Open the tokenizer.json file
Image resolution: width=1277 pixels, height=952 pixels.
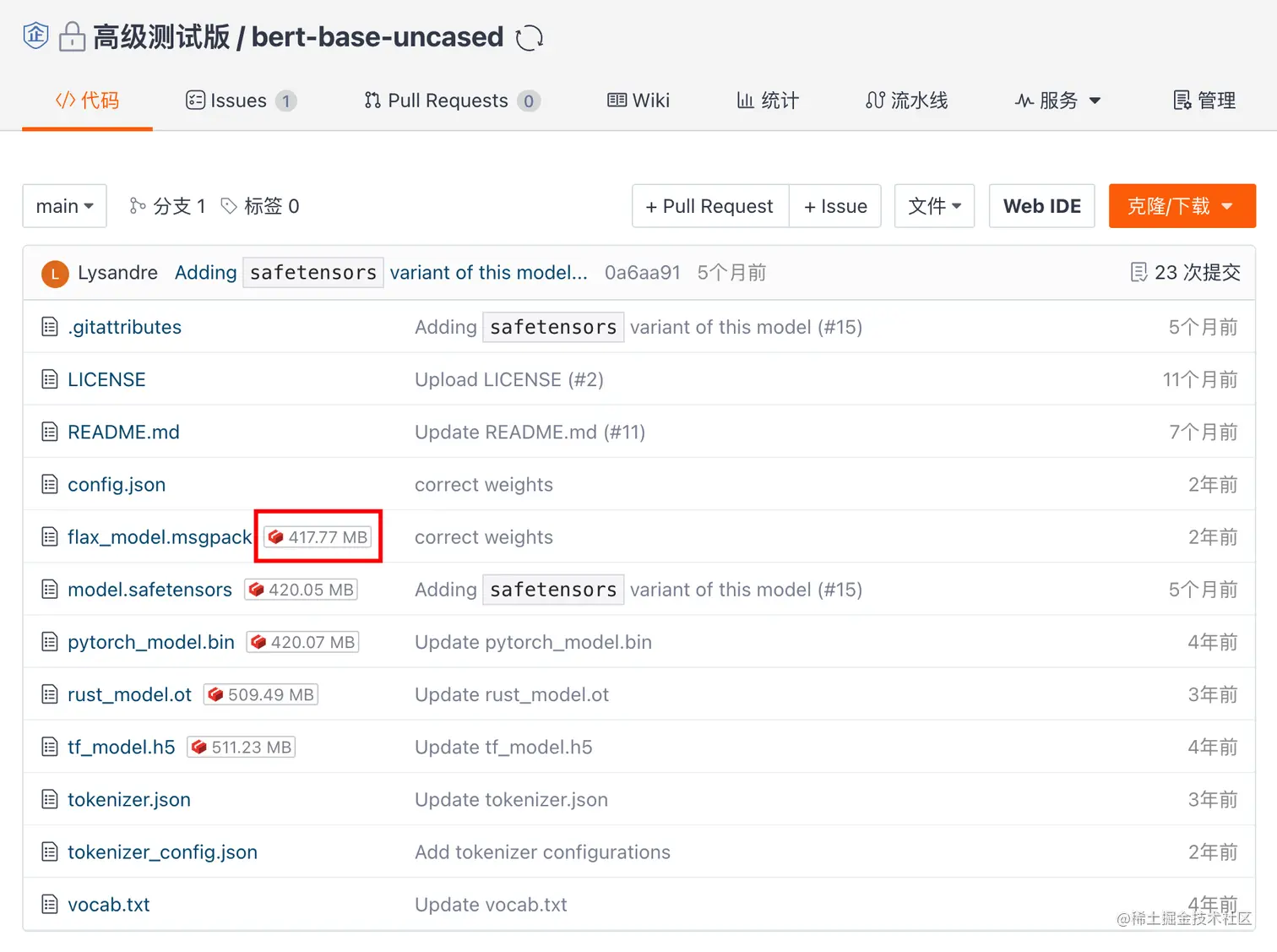[129, 800]
